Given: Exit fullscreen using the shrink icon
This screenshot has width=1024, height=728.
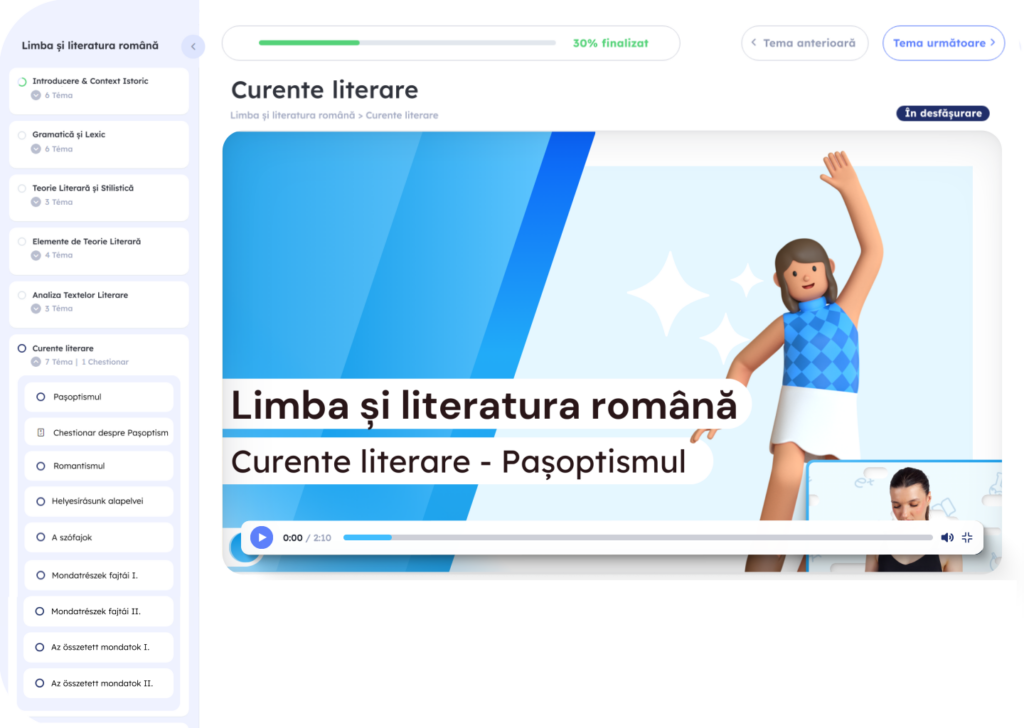Looking at the screenshot, I should point(967,537).
